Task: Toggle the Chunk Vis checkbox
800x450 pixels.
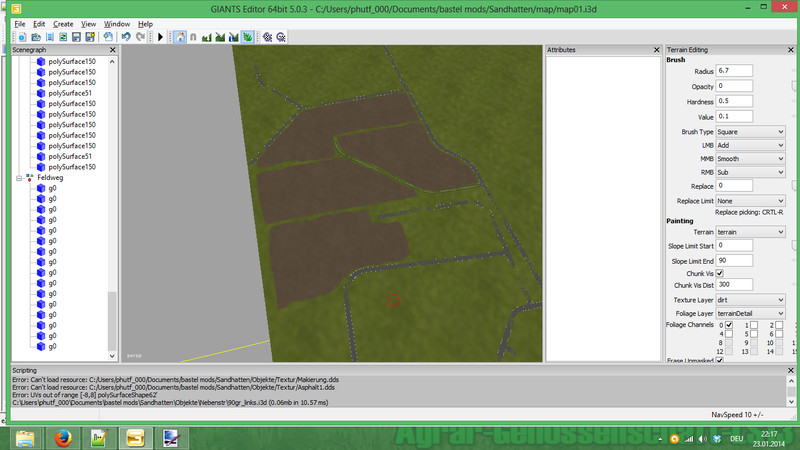Action: coord(719,273)
